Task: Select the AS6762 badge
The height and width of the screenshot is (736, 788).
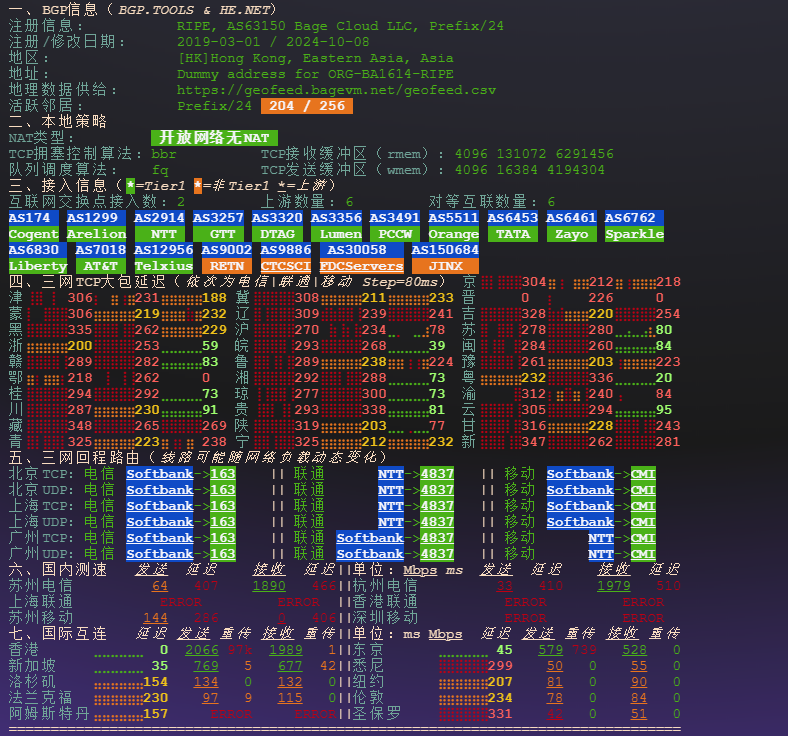Action: coord(630,218)
